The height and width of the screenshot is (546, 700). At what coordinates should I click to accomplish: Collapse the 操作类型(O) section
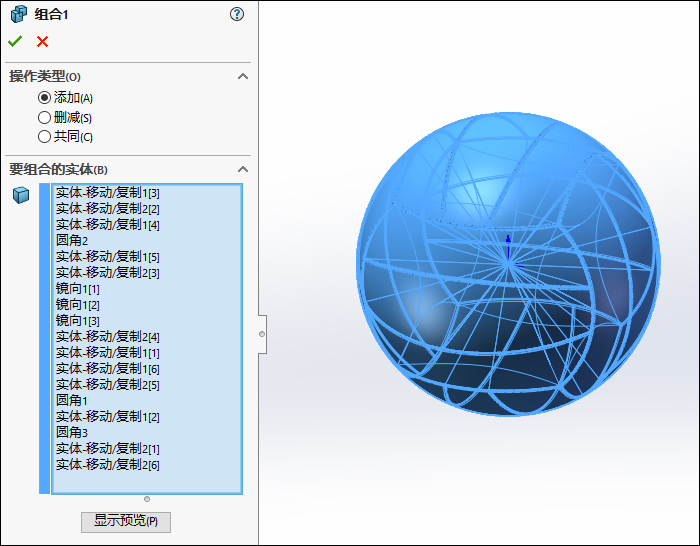pyautogui.click(x=243, y=76)
